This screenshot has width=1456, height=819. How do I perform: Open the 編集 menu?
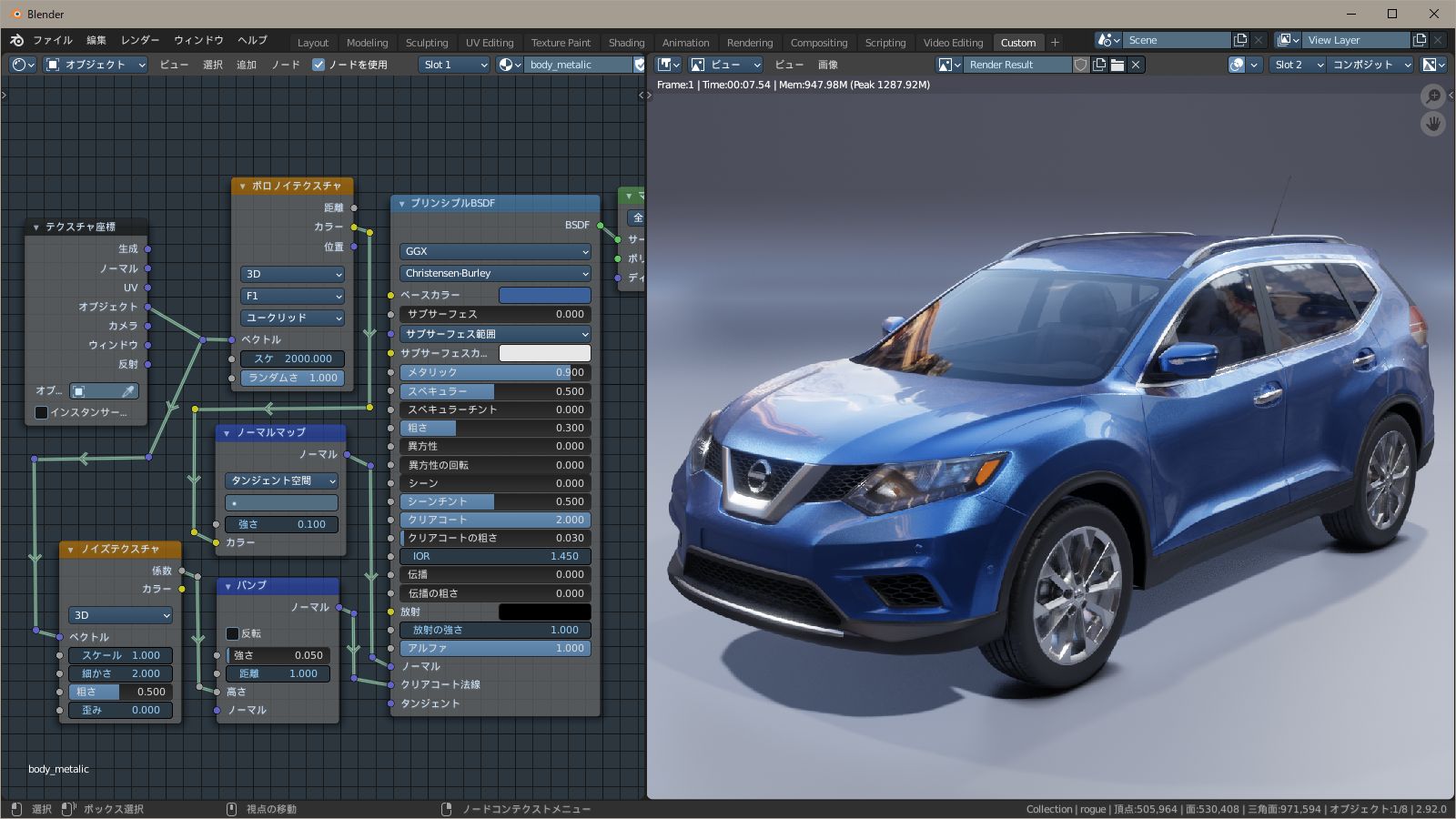96,40
